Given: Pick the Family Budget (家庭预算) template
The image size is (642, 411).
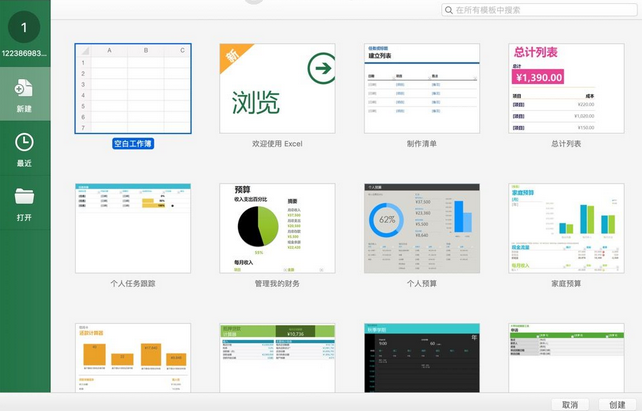Looking at the screenshot, I should tap(566, 228).
